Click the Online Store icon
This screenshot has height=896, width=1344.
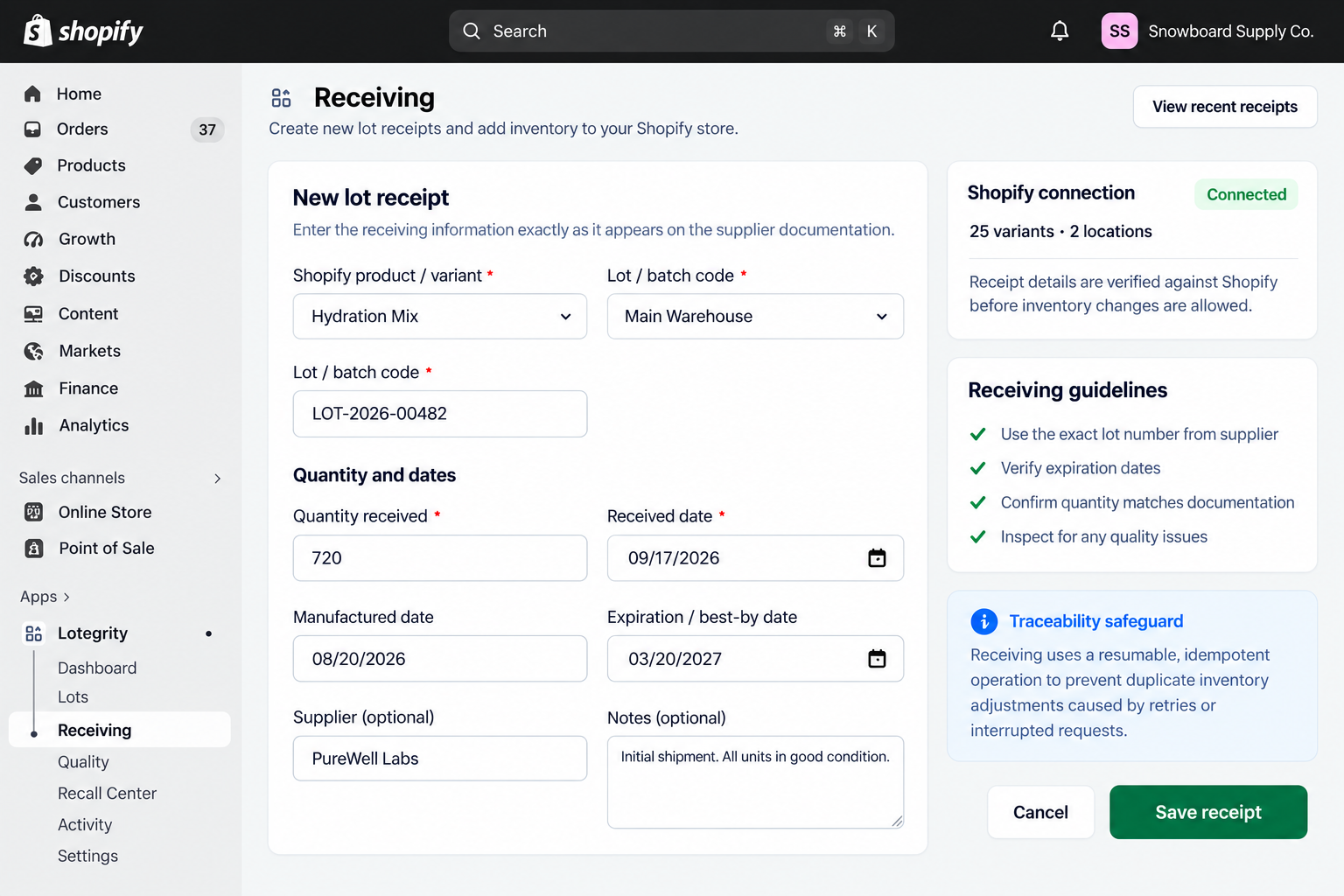(x=33, y=512)
